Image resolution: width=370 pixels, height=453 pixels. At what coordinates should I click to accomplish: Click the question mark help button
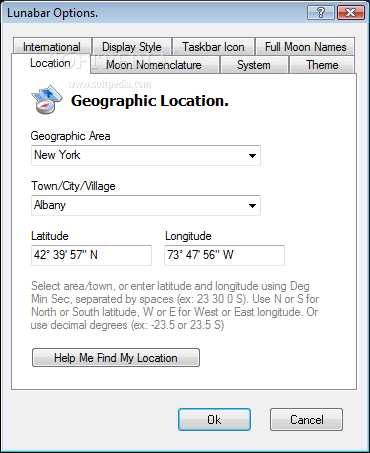(321, 13)
